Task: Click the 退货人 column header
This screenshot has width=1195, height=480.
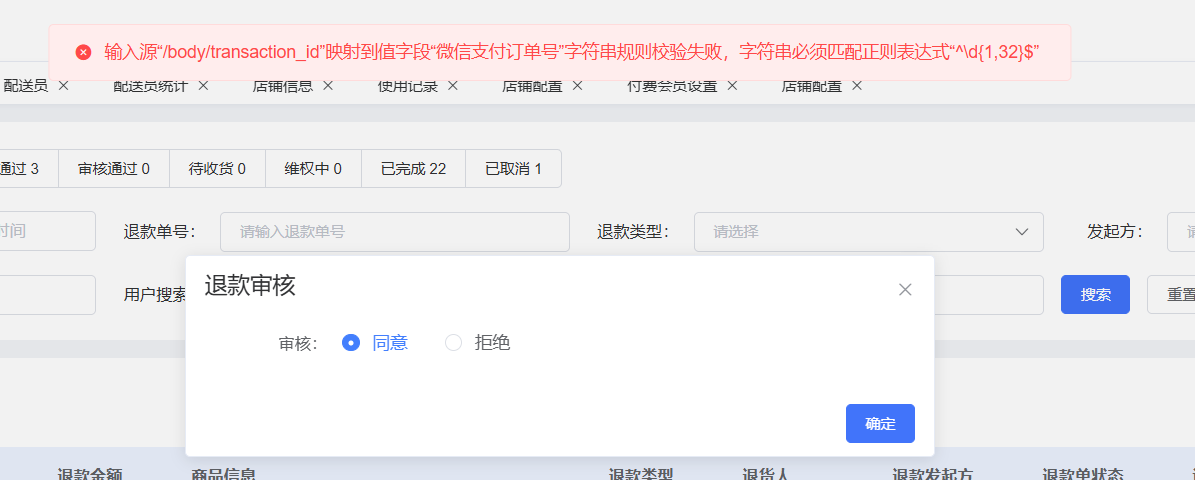Action: pos(765,474)
